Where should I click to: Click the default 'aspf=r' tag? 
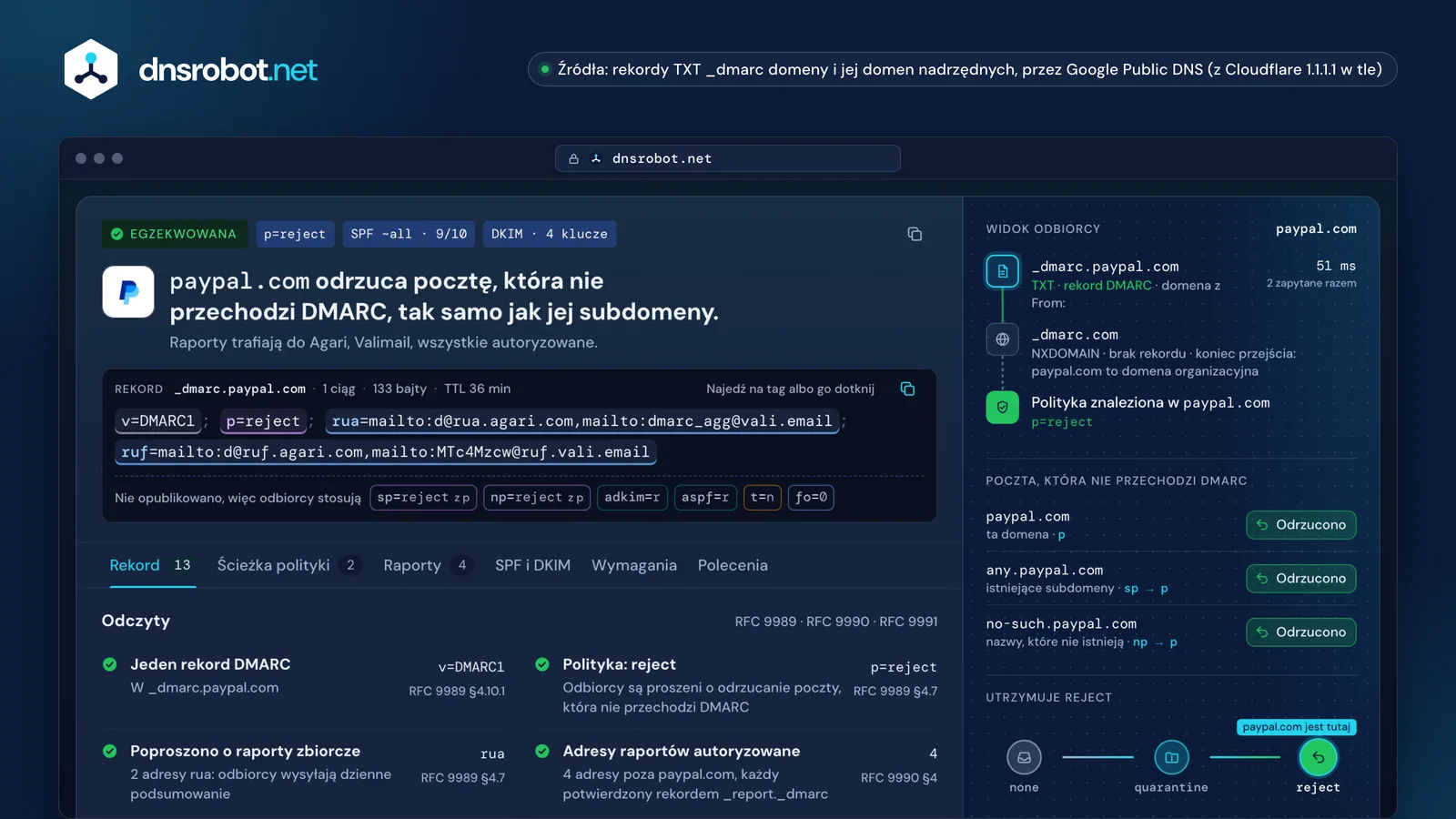705,498
